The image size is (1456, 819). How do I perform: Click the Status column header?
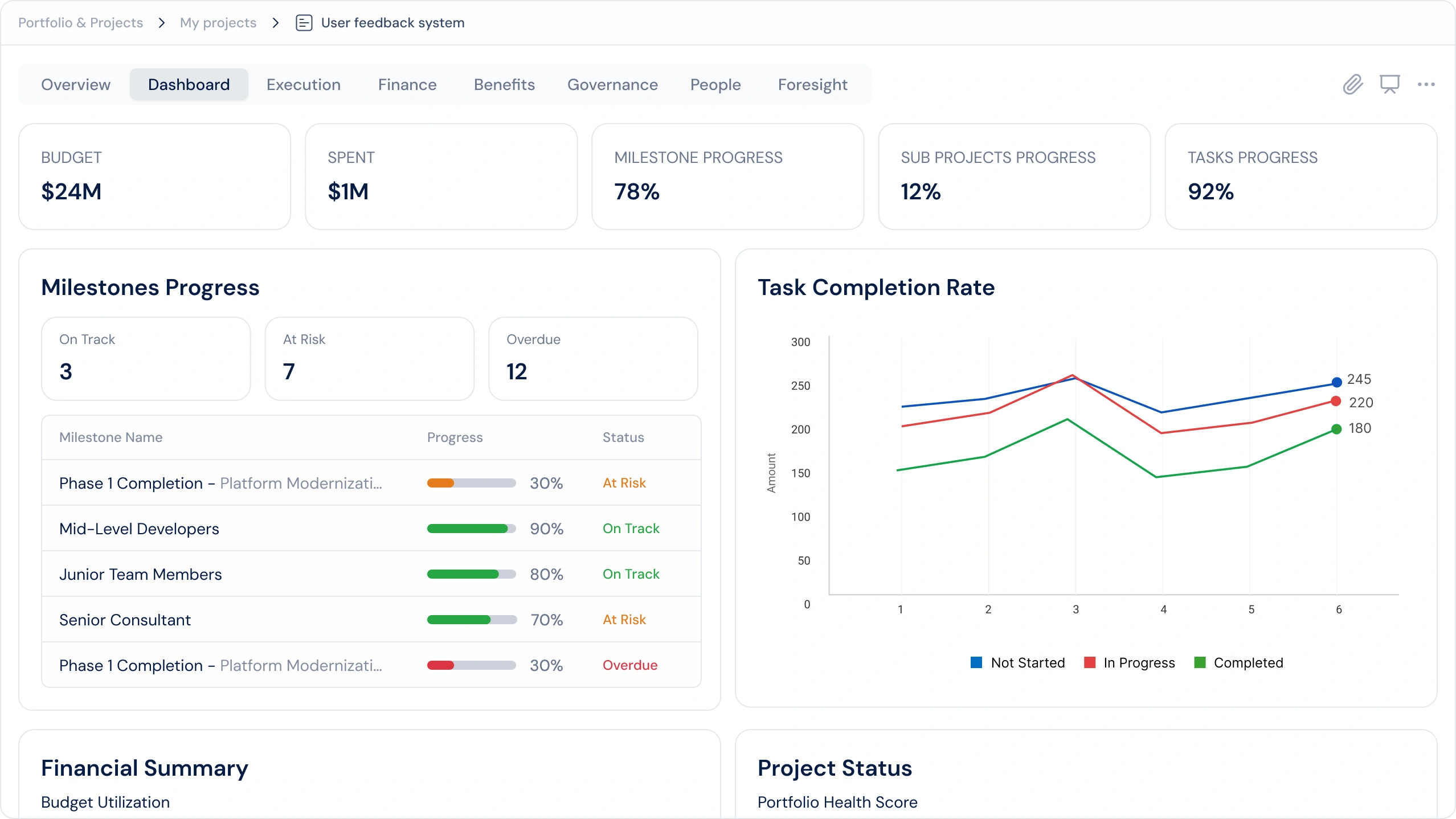pos(624,437)
